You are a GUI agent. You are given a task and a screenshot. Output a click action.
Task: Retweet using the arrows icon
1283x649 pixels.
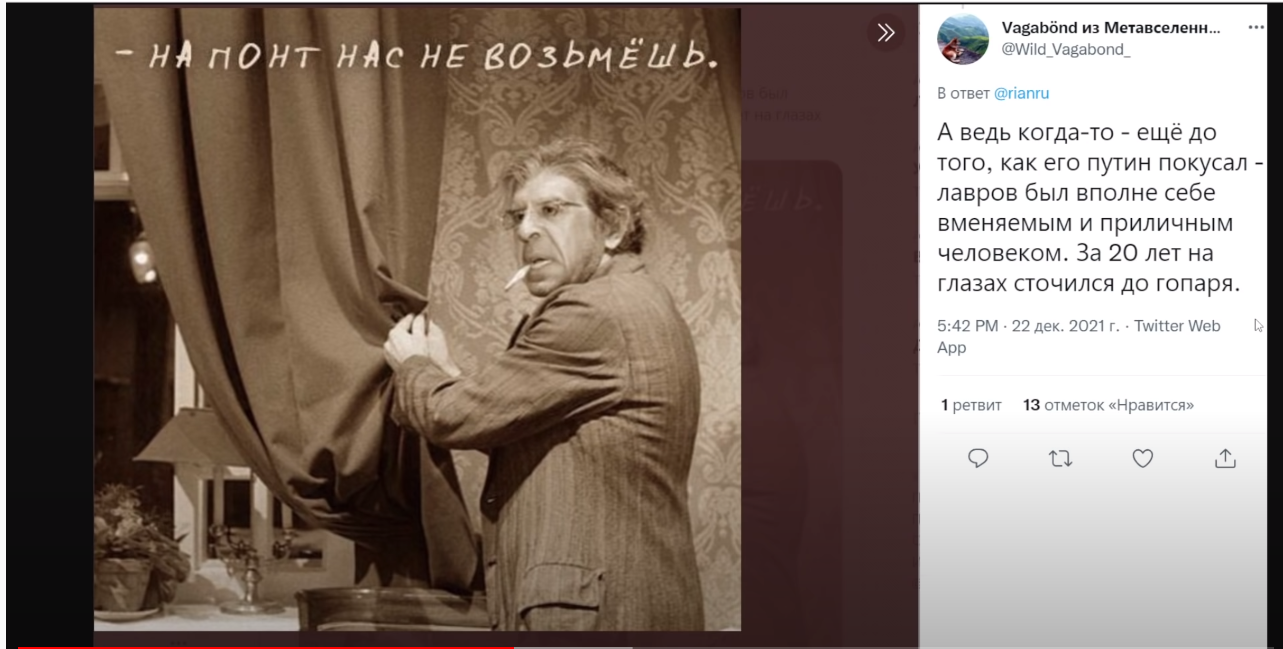(x=1061, y=458)
